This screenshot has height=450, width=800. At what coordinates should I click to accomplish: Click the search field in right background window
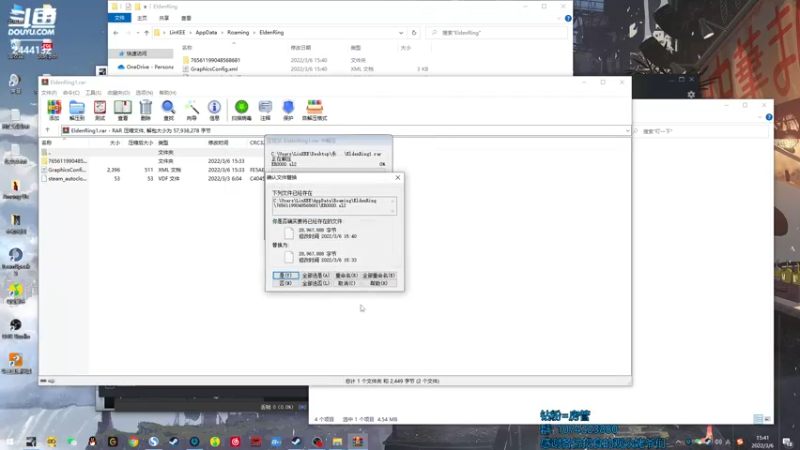tap(701, 131)
